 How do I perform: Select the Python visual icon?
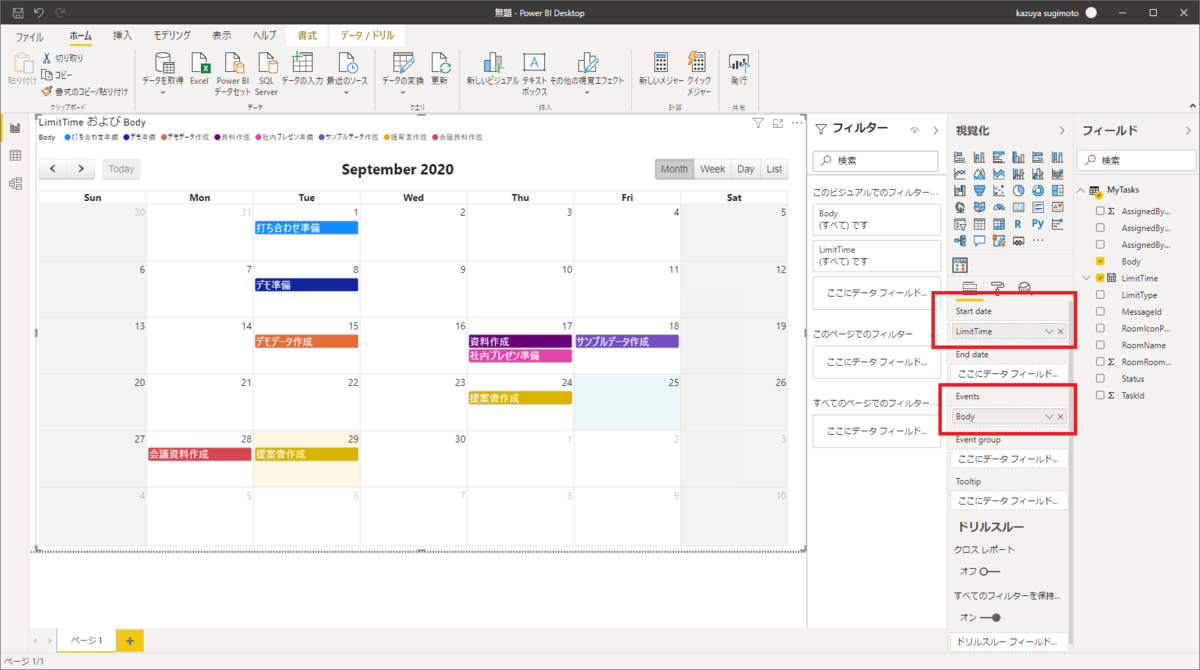tap(1037, 224)
